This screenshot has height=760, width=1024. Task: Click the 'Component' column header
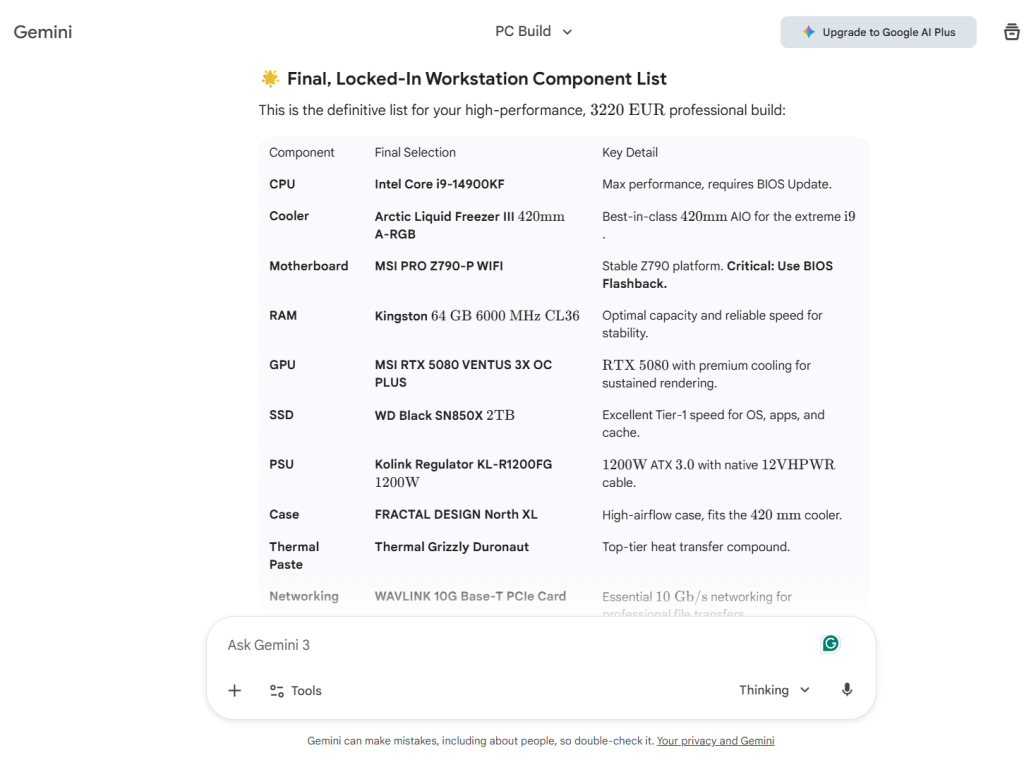(302, 152)
